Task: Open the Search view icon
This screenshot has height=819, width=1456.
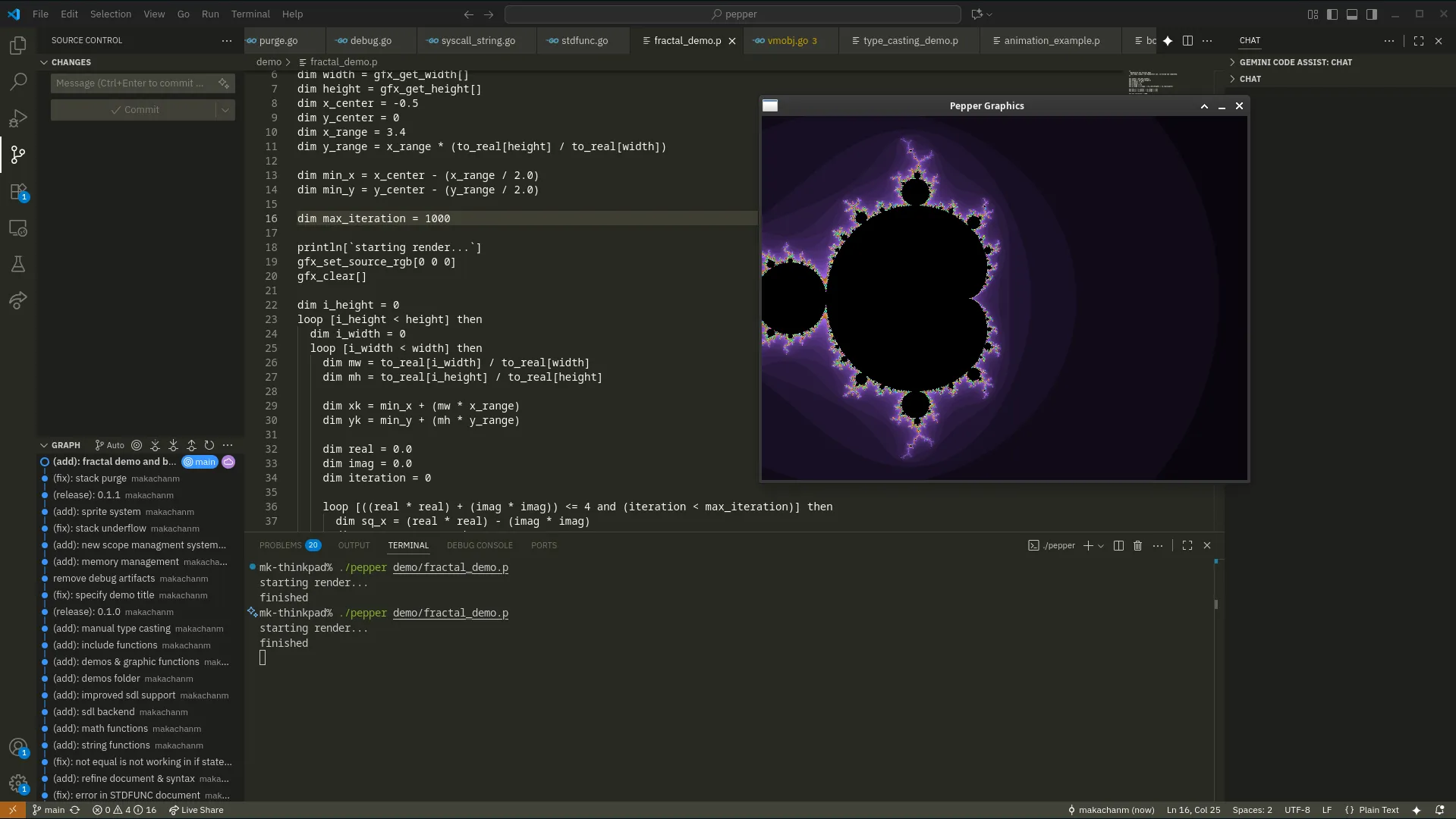Action: click(18, 81)
